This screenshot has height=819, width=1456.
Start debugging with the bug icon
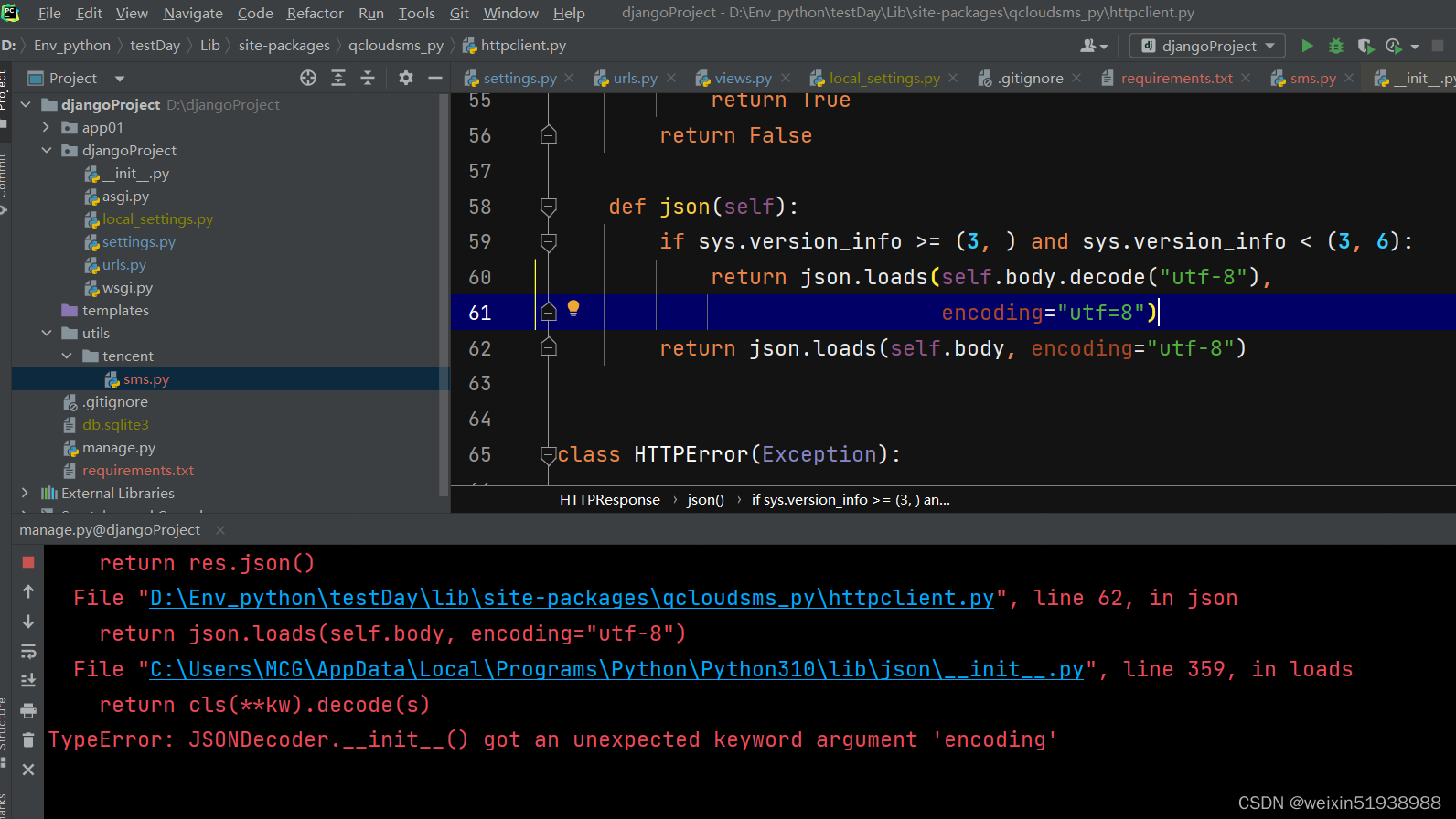pos(1336,46)
